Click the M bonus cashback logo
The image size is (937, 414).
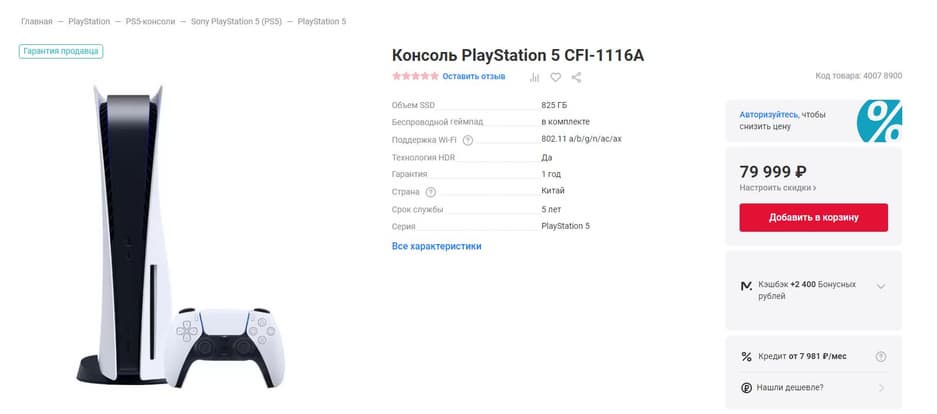click(746, 286)
